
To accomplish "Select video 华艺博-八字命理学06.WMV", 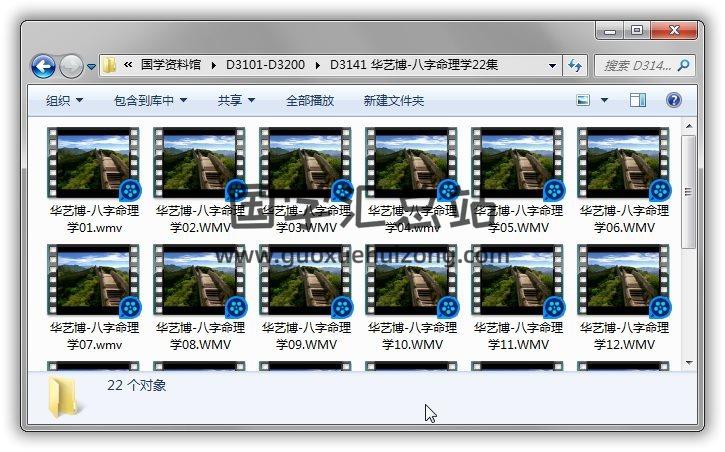I will tap(624, 181).
